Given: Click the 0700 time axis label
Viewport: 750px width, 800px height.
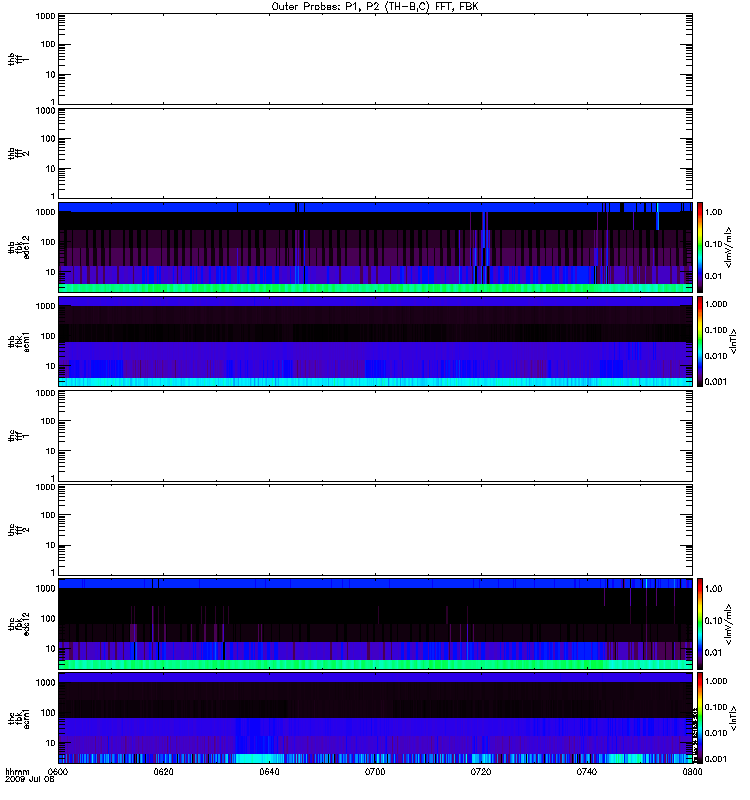Looking at the screenshot, I should 375,772.
